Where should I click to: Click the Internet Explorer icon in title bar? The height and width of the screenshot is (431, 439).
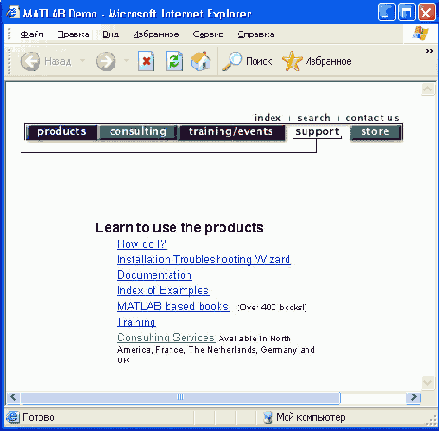(14, 12)
